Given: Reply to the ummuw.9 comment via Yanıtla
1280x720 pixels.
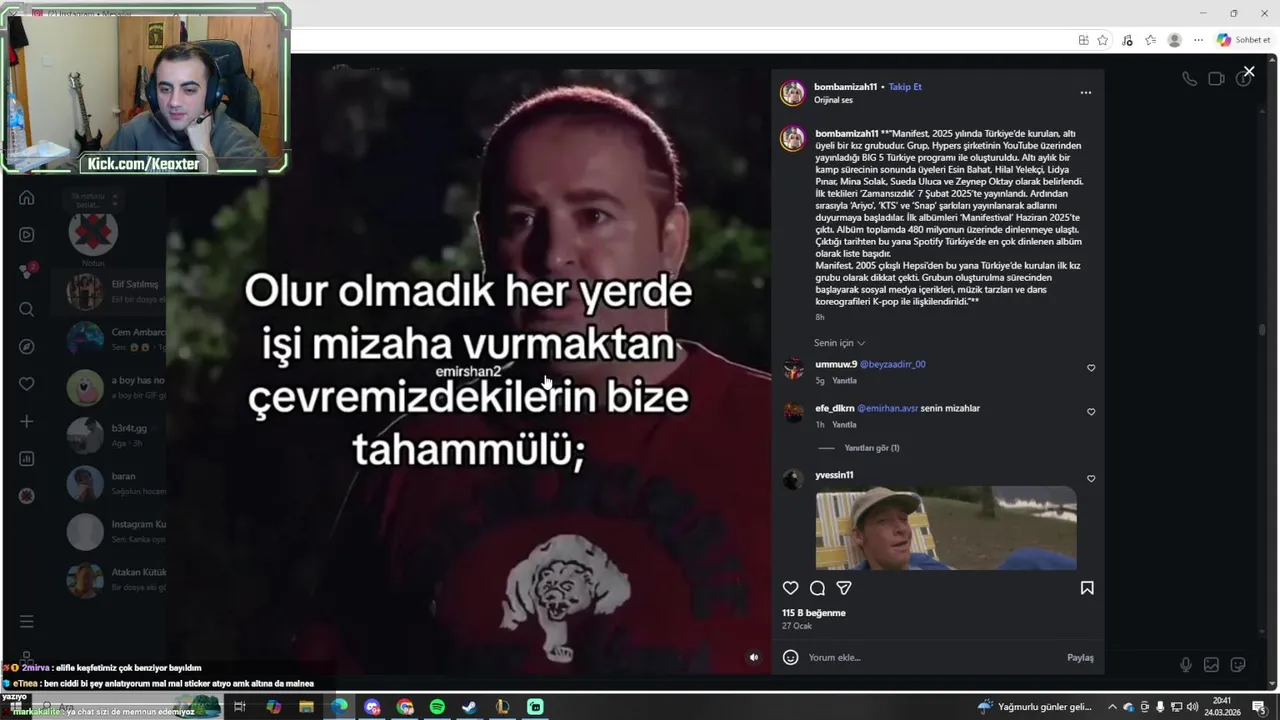Looking at the screenshot, I should point(844,381).
